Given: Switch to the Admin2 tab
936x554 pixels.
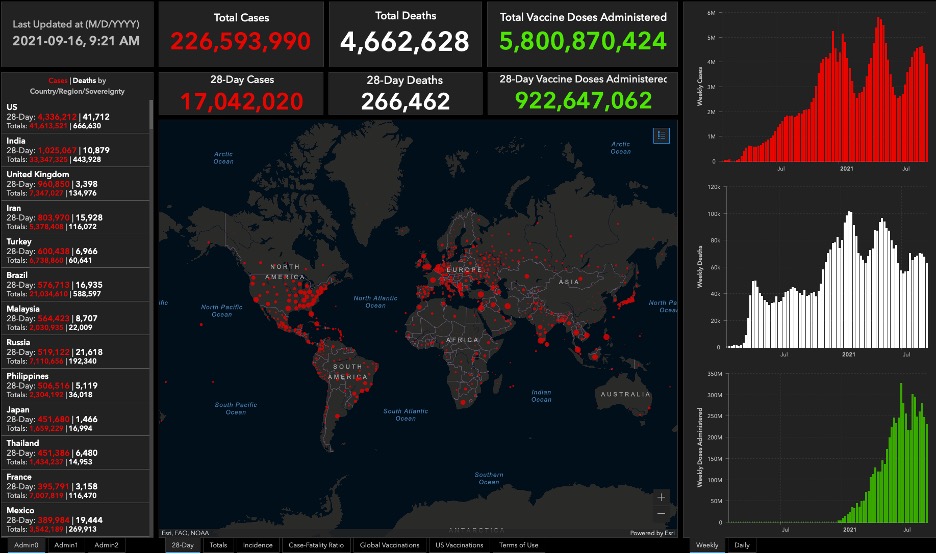Looking at the screenshot, I should [x=106, y=545].
